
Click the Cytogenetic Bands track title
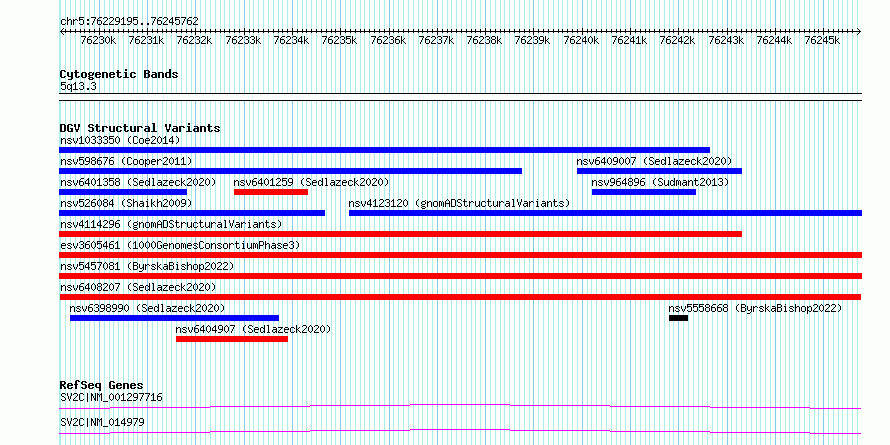(x=119, y=74)
